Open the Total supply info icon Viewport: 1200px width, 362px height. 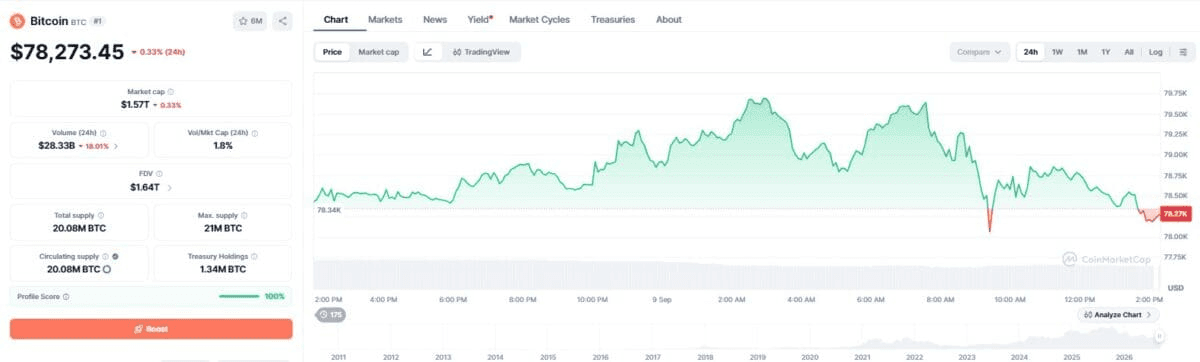[101, 215]
